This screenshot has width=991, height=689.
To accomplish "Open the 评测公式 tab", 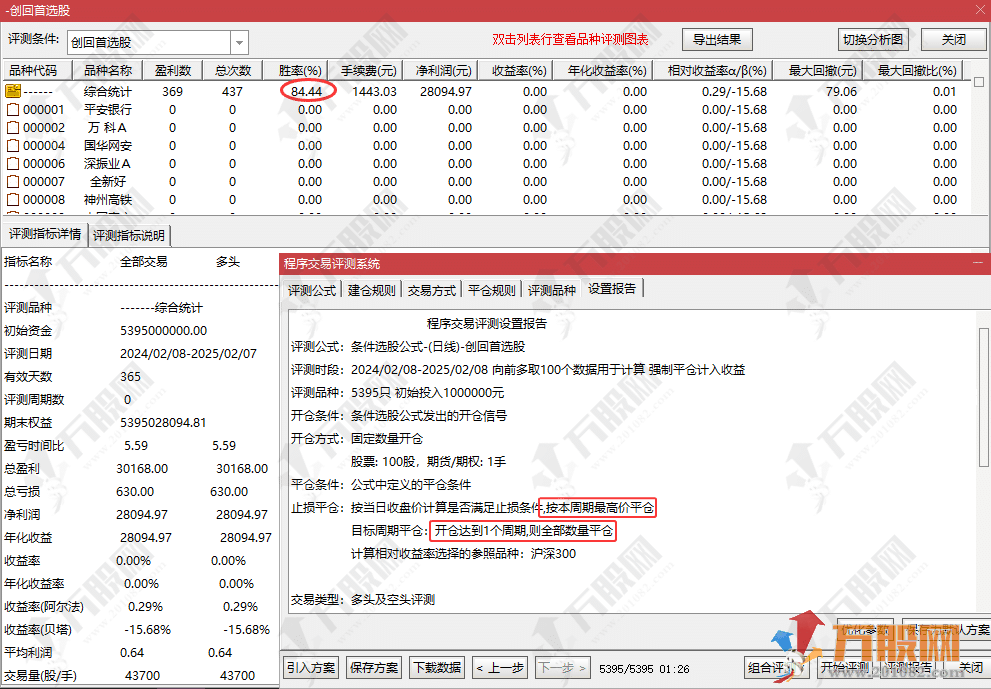I will point(312,290).
